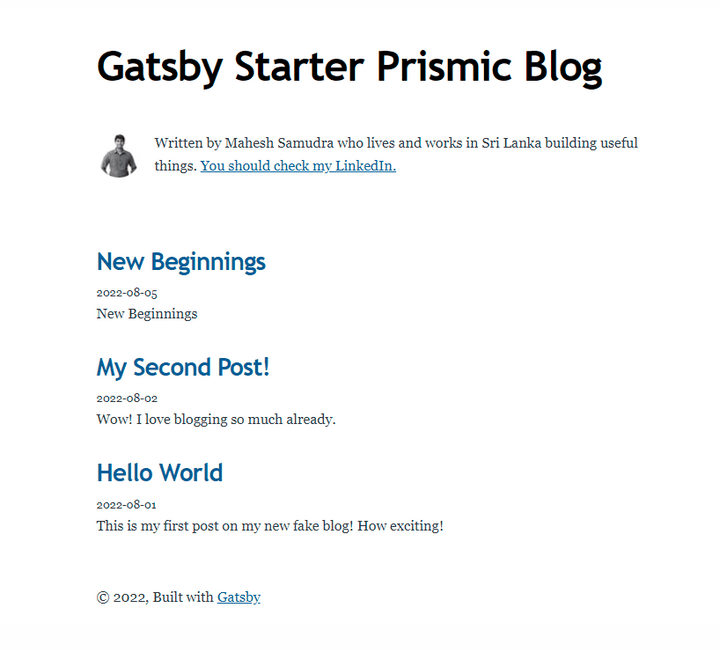
Task: Follow the Gatsby link in the footer
Action: pyautogui.click(x=239, y=598)
